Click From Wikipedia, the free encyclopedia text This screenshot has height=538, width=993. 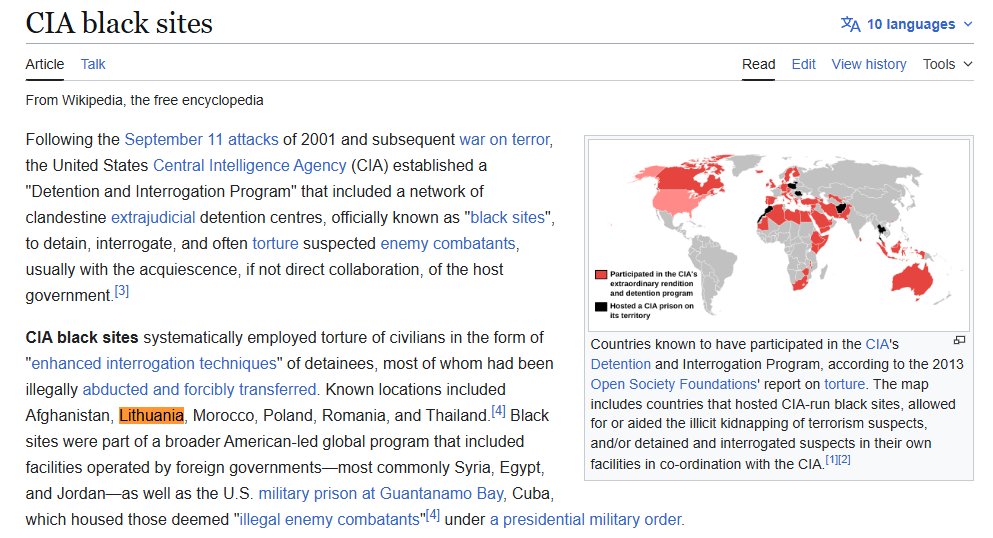(x=144, y=100)
